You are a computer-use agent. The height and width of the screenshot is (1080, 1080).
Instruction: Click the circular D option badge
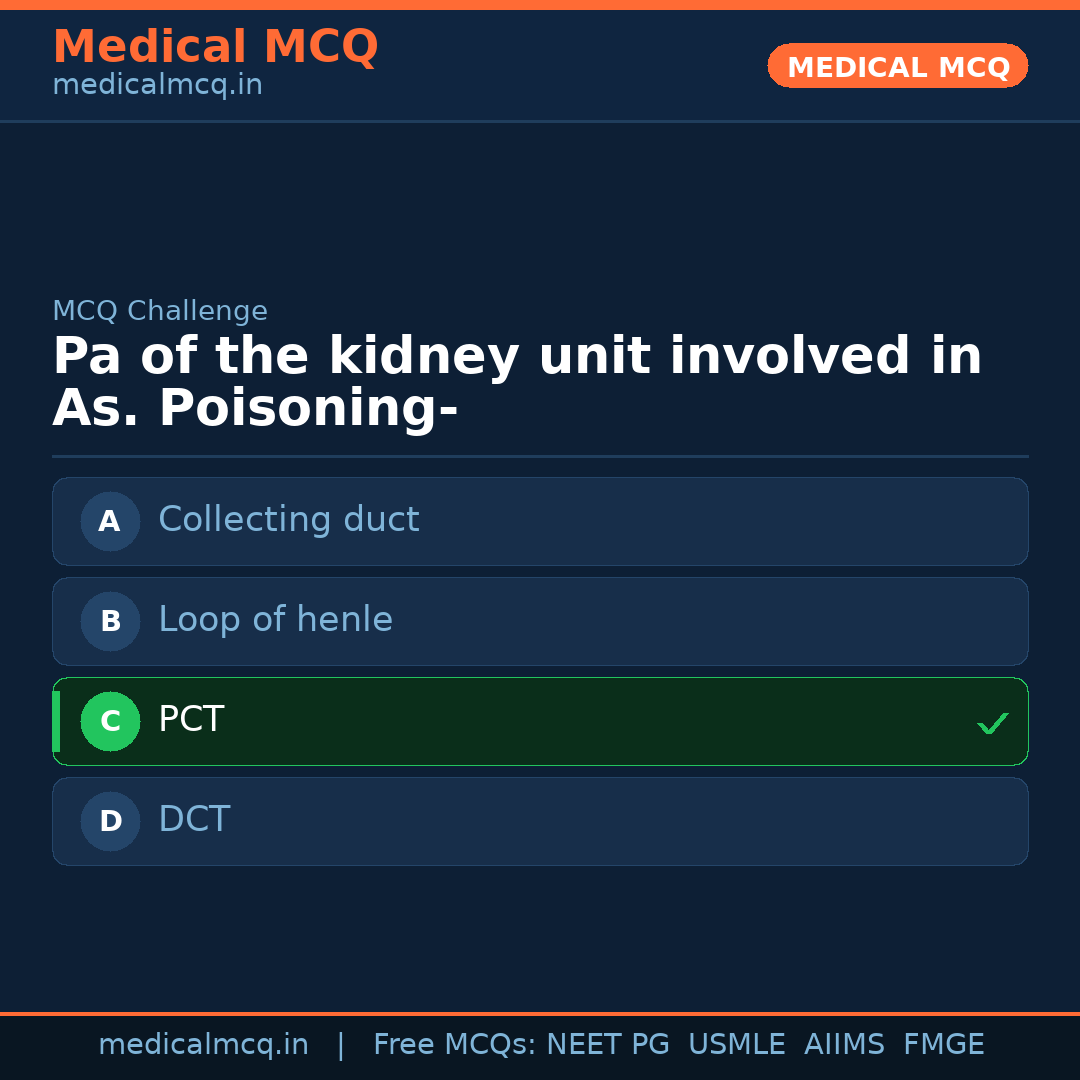110,821
